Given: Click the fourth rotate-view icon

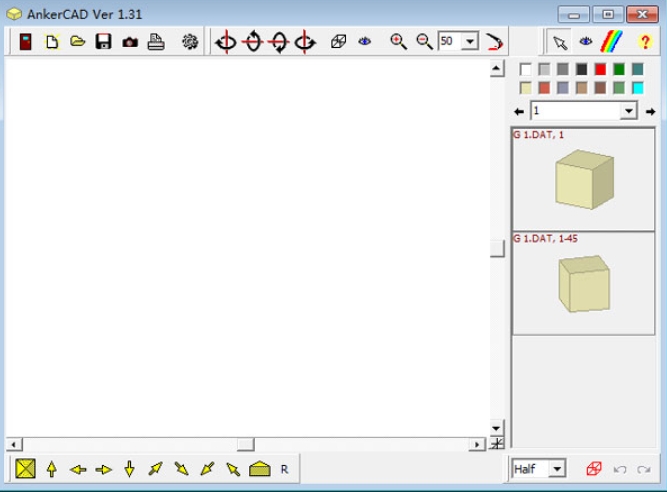Looking at the screenshot, I should tap(305, 42).
